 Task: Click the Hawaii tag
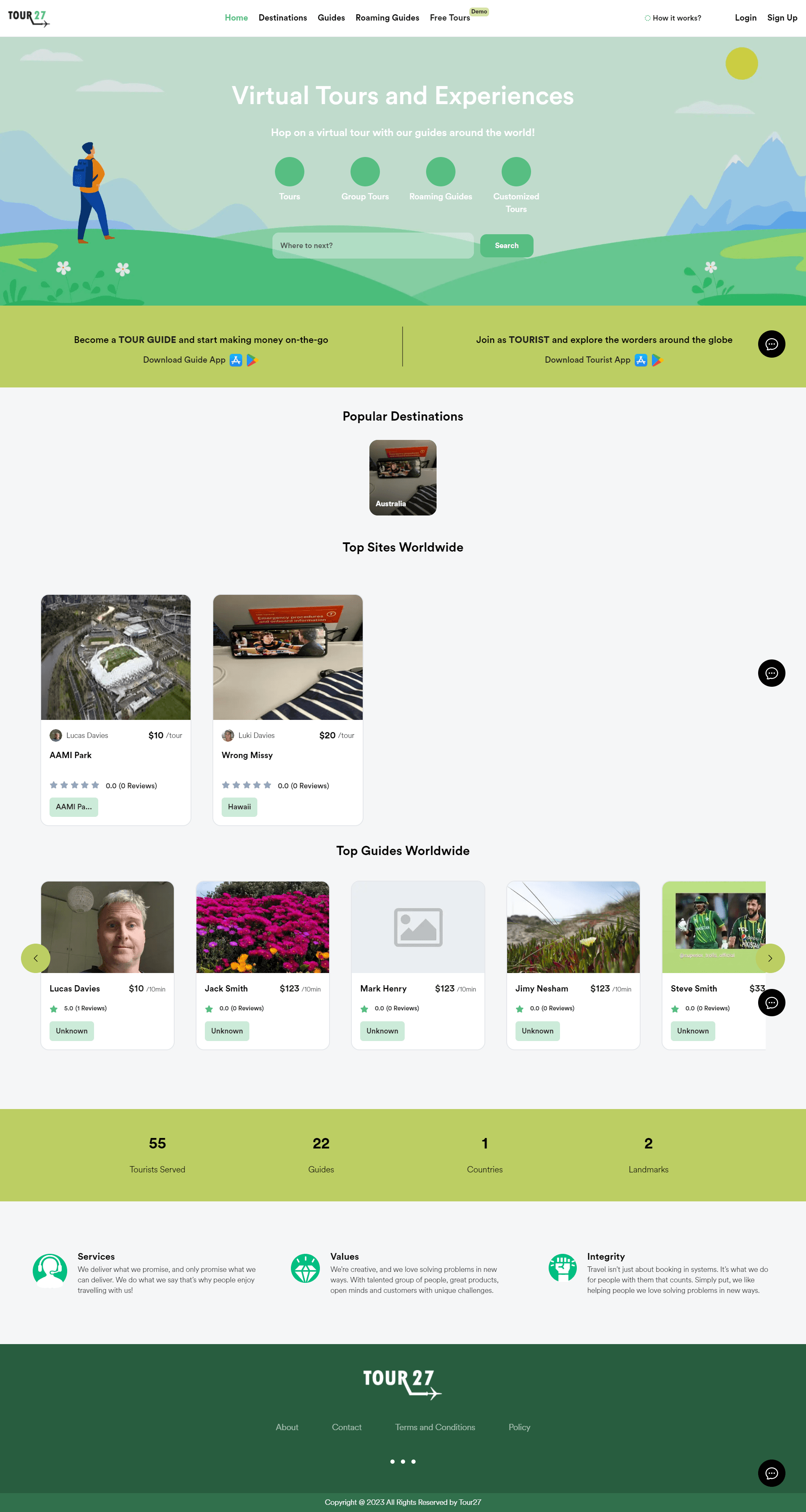pyautogui.click(x=240, y=806)
